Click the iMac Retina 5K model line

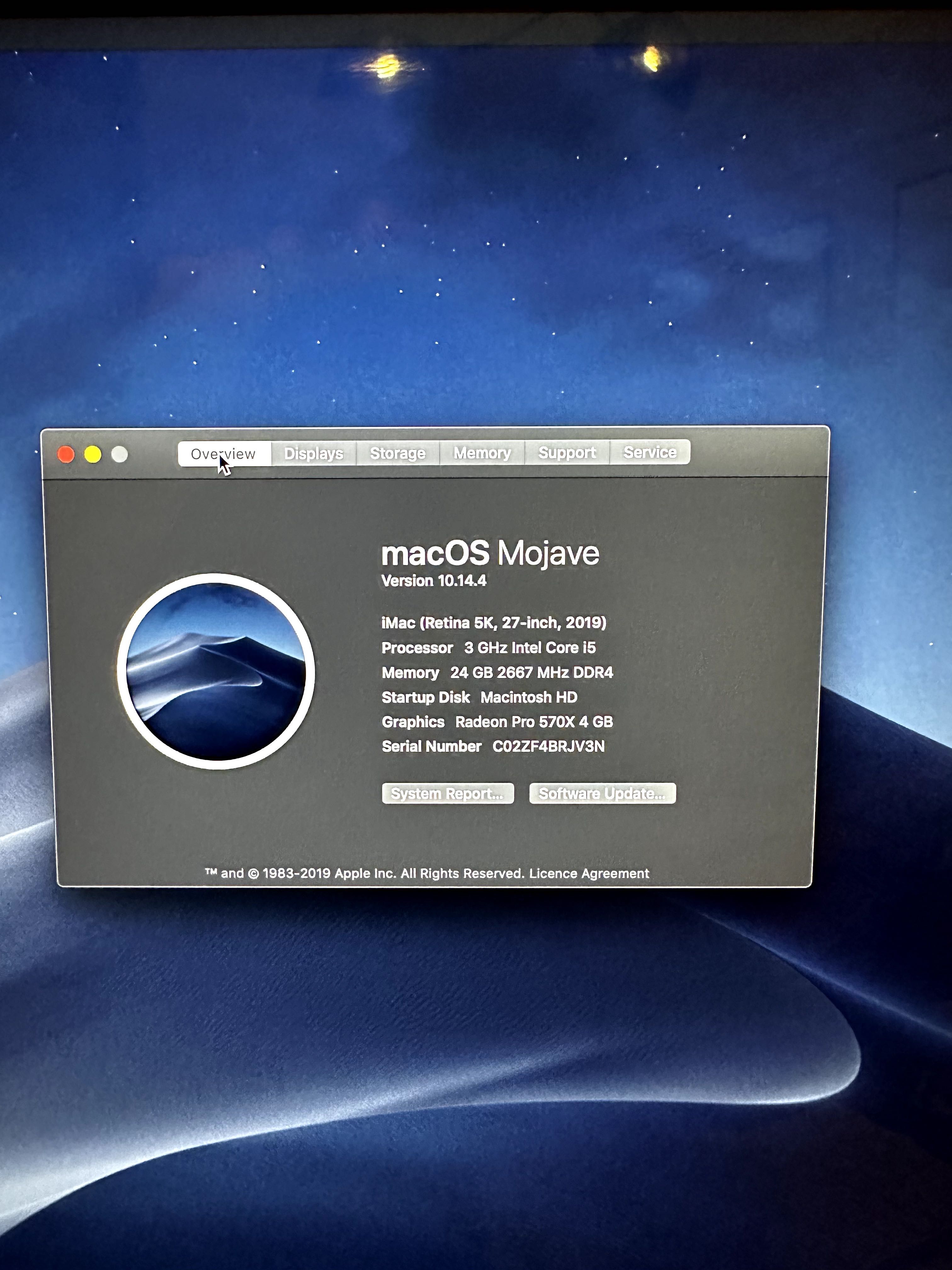[494, 623]
